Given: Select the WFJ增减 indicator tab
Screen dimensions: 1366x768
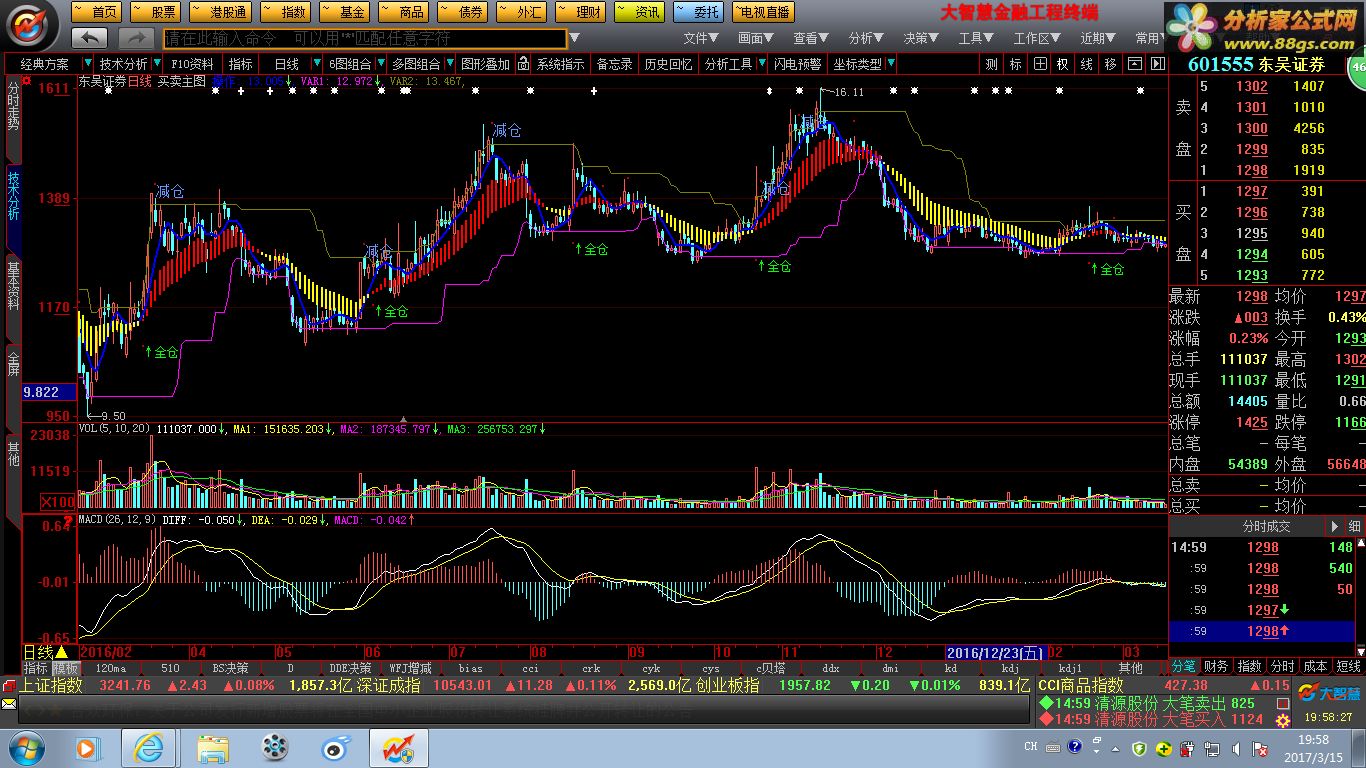Looking at the screenshot, I should point(410,668).
